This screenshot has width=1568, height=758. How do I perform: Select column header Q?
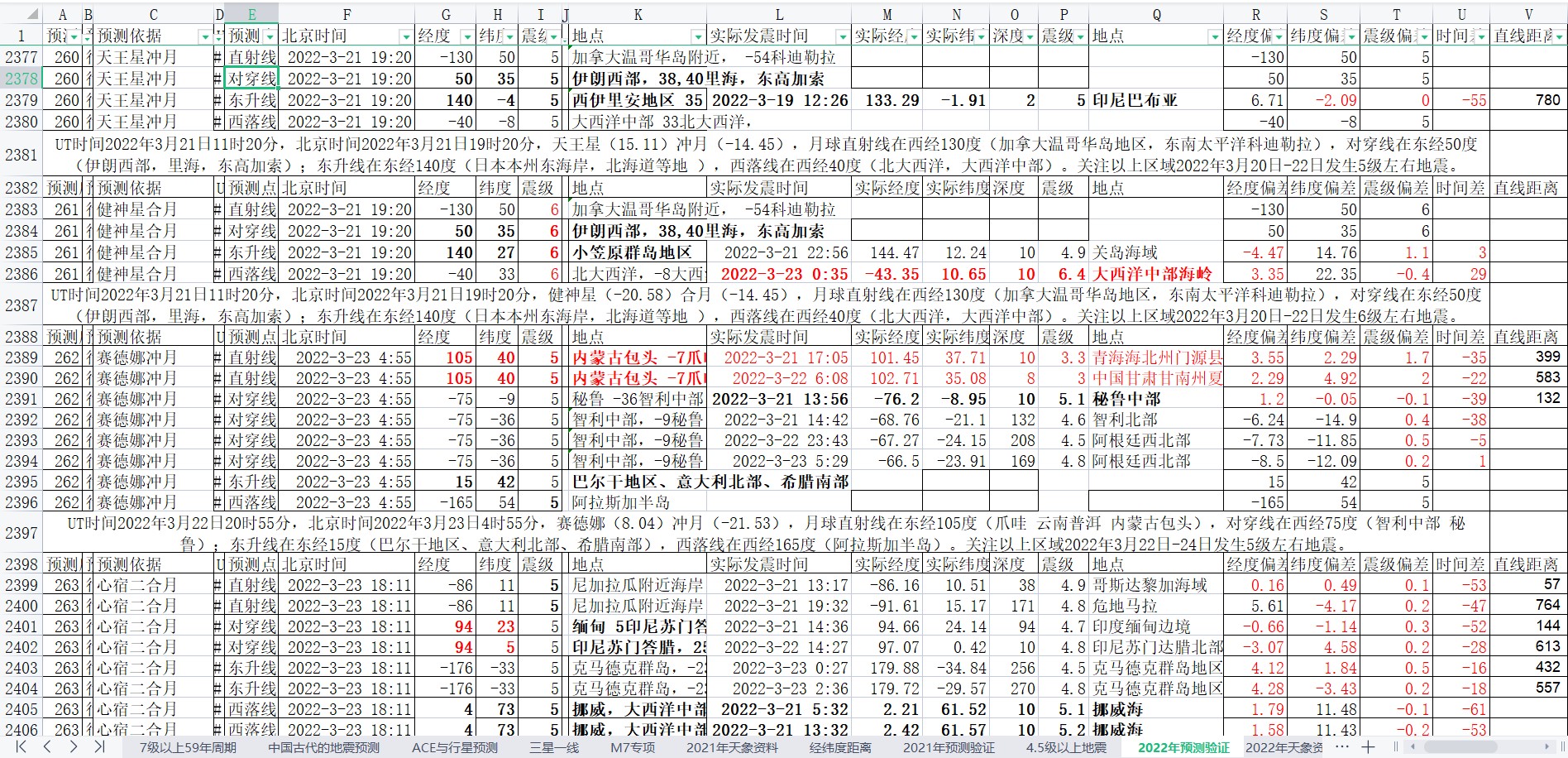[x=1156, y=14]
